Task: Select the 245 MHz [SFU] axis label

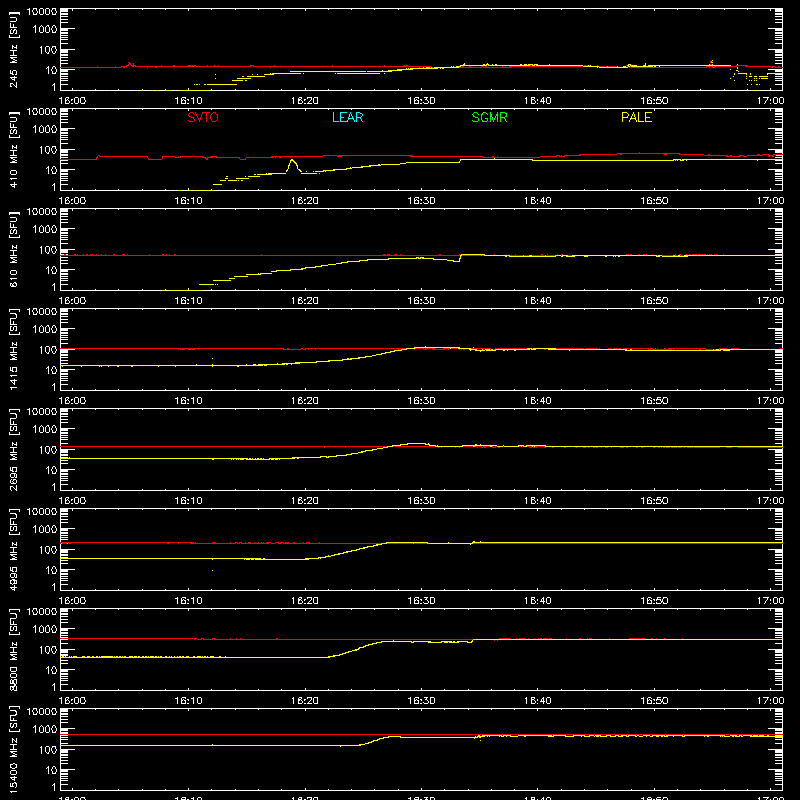Action: (13, 49)
